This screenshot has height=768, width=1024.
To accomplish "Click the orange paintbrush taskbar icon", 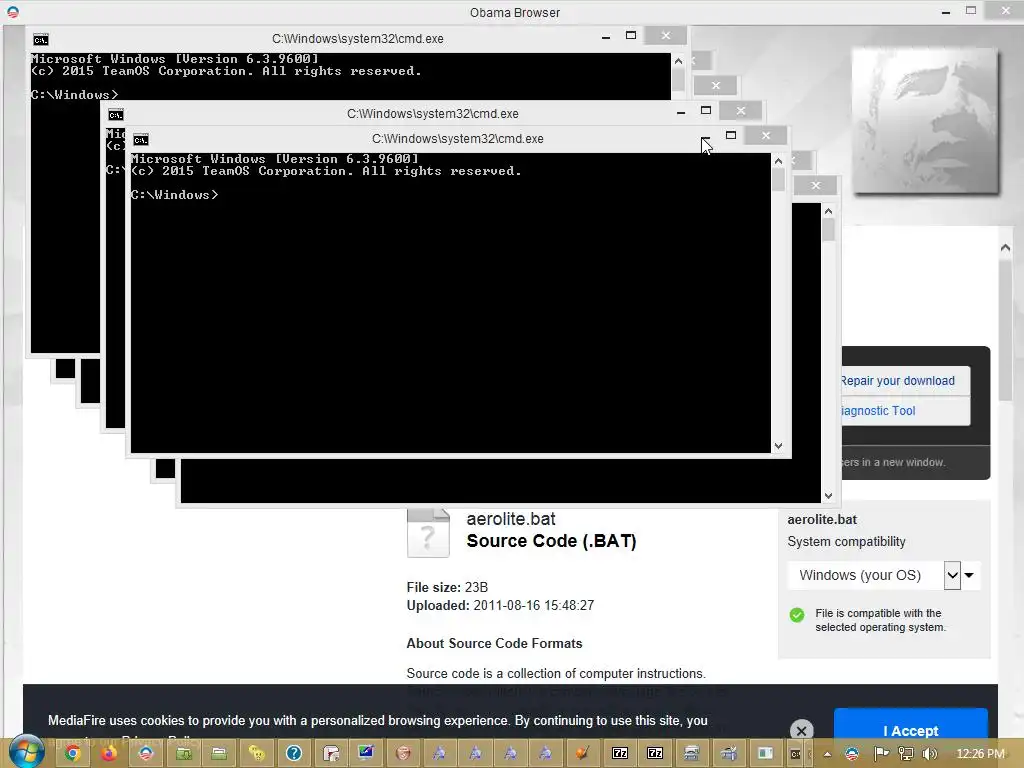I will tap(582, 754).
